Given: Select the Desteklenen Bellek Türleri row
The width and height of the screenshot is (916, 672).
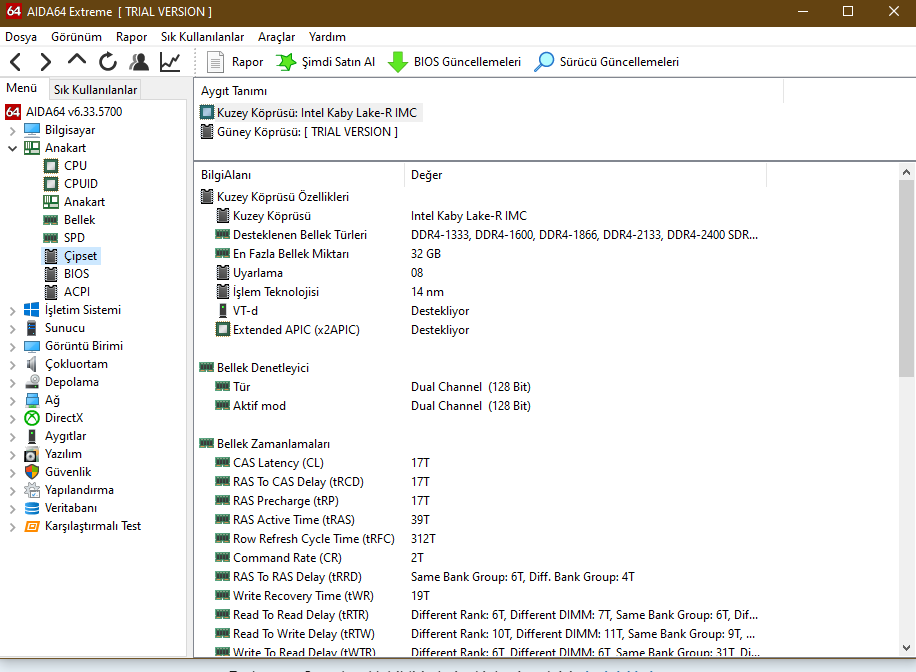Looking at the screenshot, I should [479, 235].
